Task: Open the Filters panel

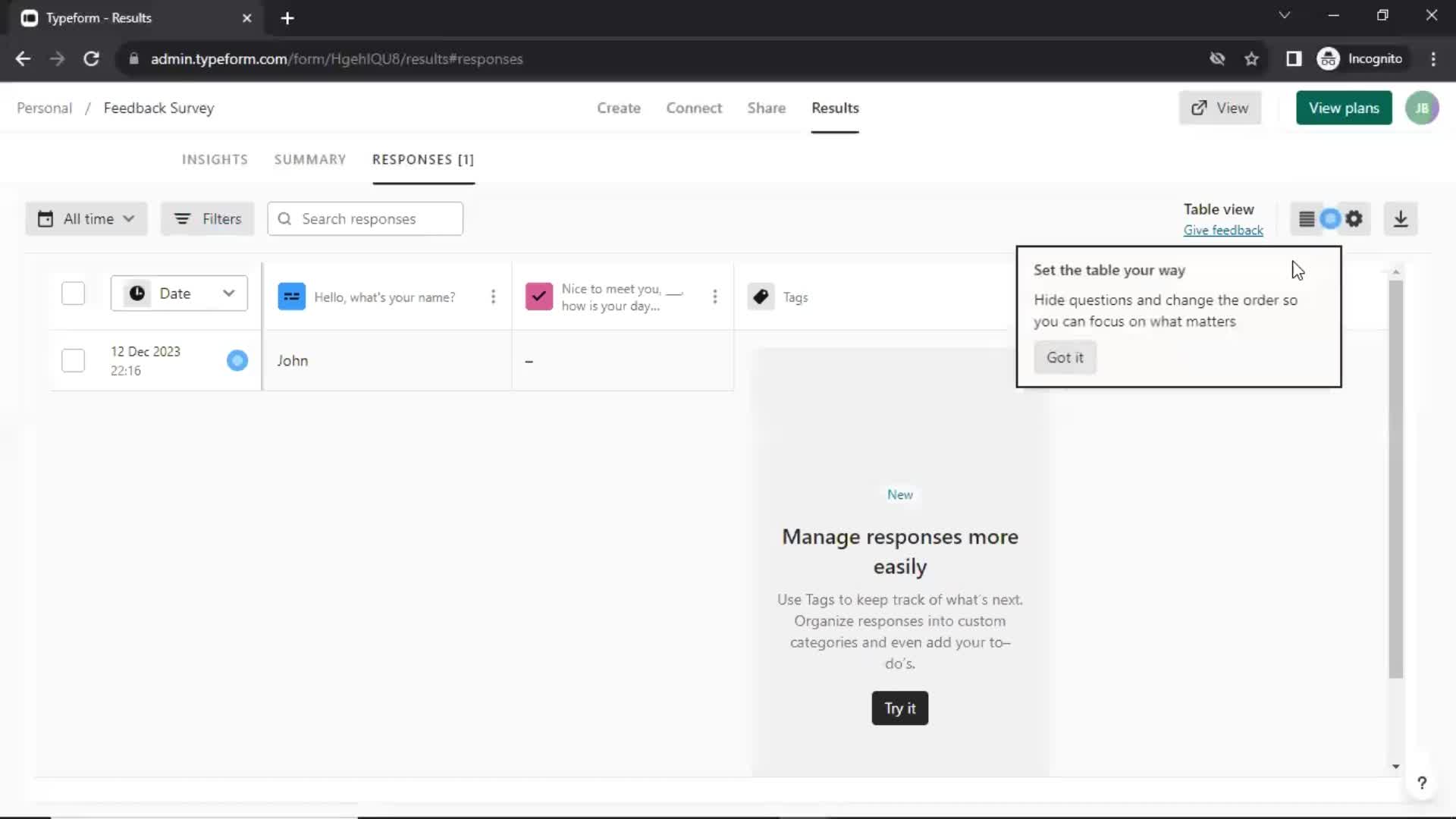Action: (207, 219)
